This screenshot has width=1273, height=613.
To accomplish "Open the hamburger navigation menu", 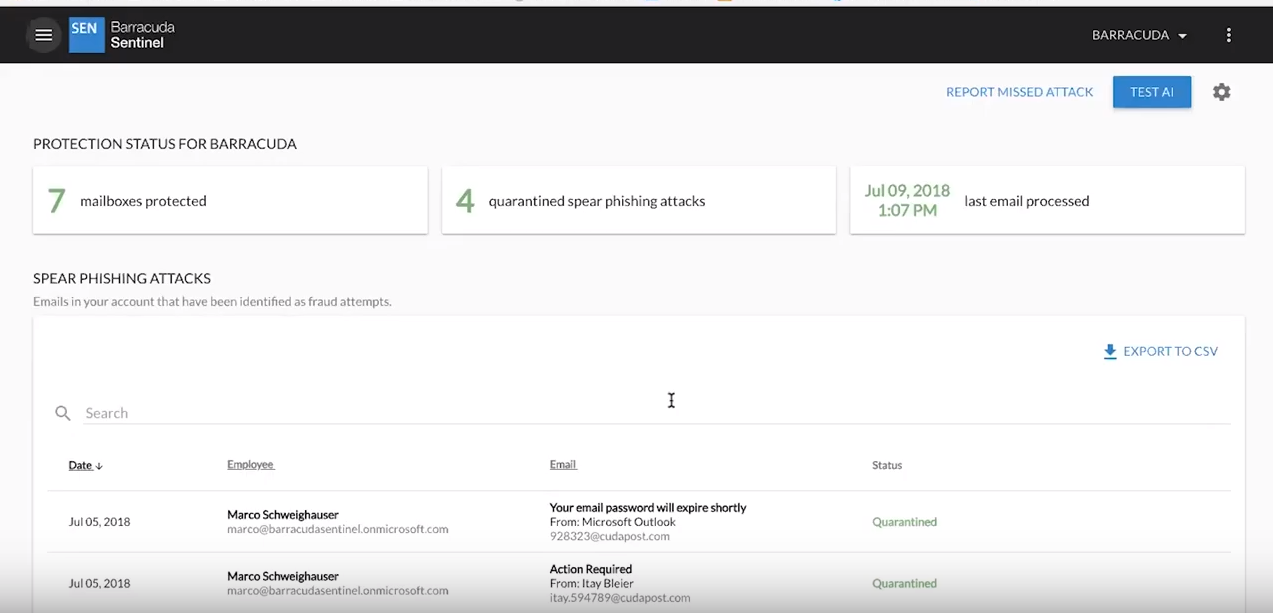I will [x=43, y=34].
